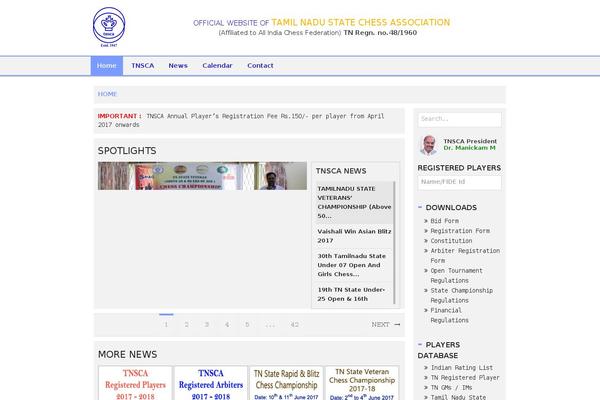Open TNSCA Registered Players 2017-2018 card

point(135,383)
